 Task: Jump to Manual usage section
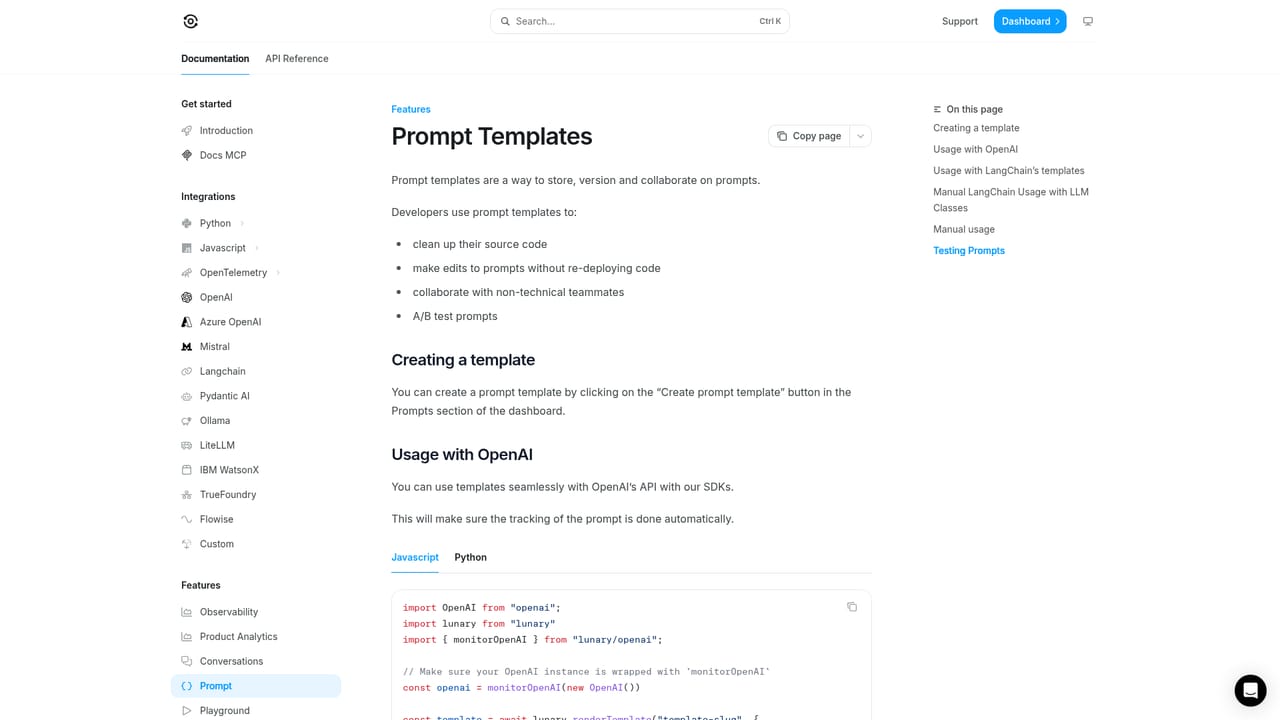click(964, 229)
